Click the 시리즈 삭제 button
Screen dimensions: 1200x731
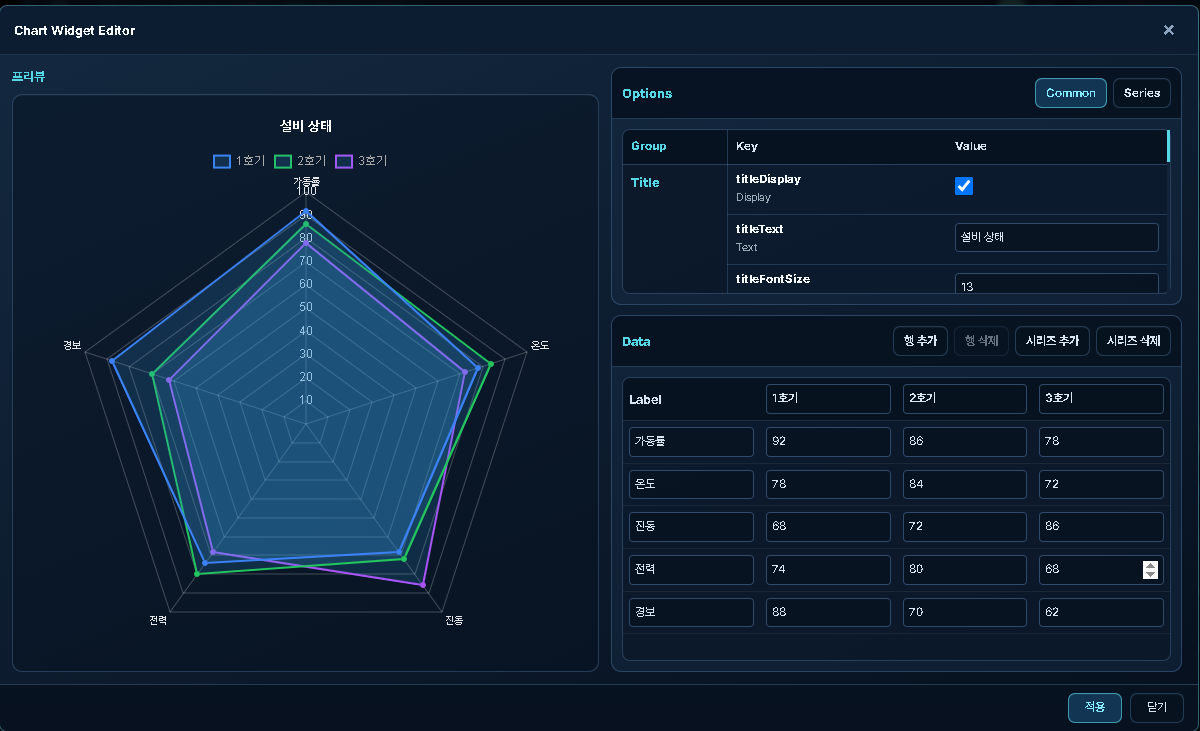click(1133, 341)
